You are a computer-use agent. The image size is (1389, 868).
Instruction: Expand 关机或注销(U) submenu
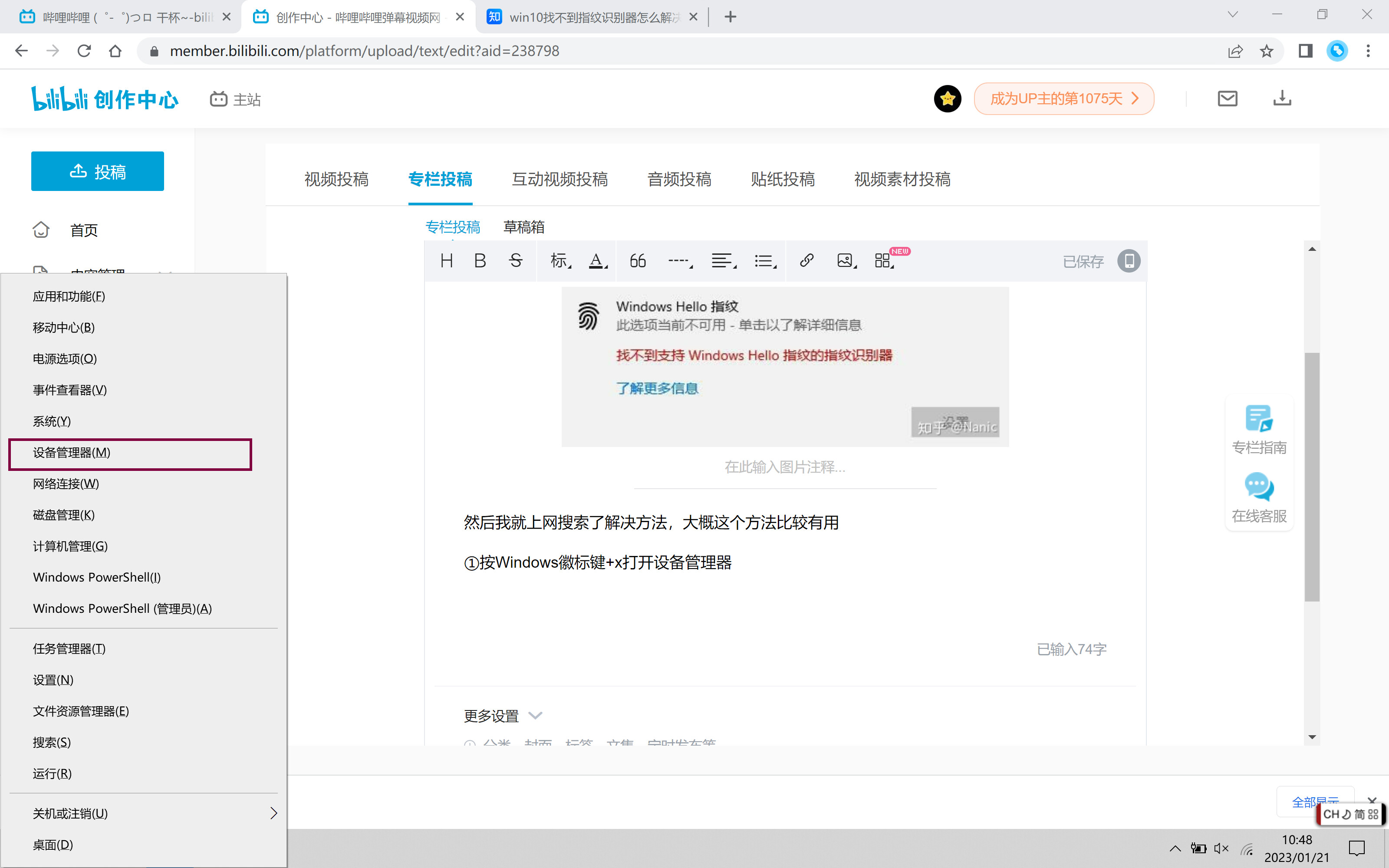pos(144,813)
